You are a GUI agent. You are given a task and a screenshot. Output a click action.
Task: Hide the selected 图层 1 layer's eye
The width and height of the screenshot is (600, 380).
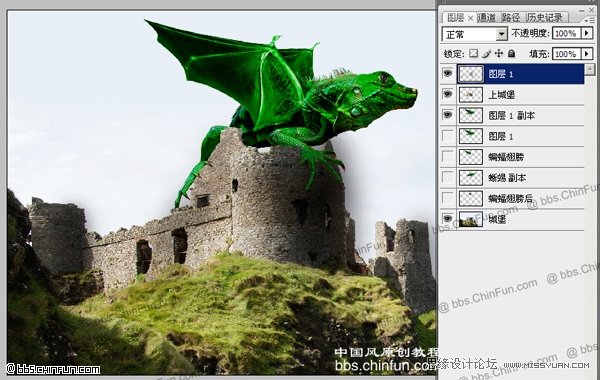point(447,73)
